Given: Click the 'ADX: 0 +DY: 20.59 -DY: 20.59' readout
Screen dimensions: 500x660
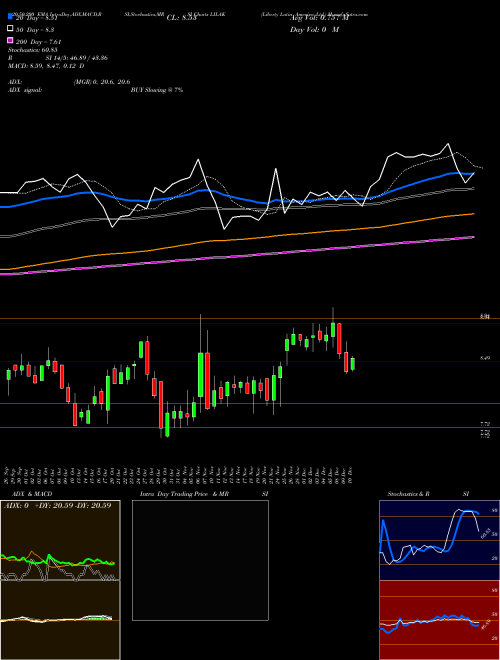Looking at the screenshot, I should [x=58, y=505].
